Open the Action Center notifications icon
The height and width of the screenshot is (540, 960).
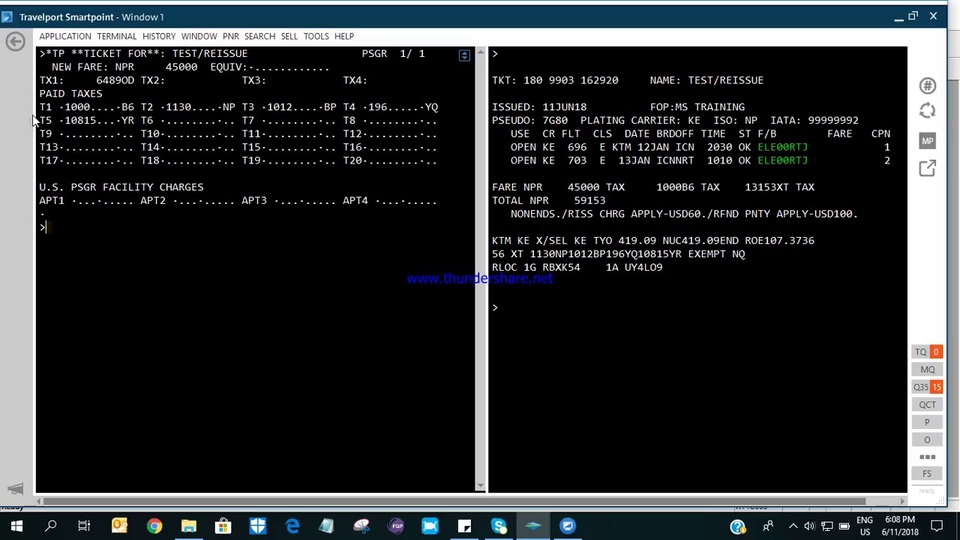[937, 526]
